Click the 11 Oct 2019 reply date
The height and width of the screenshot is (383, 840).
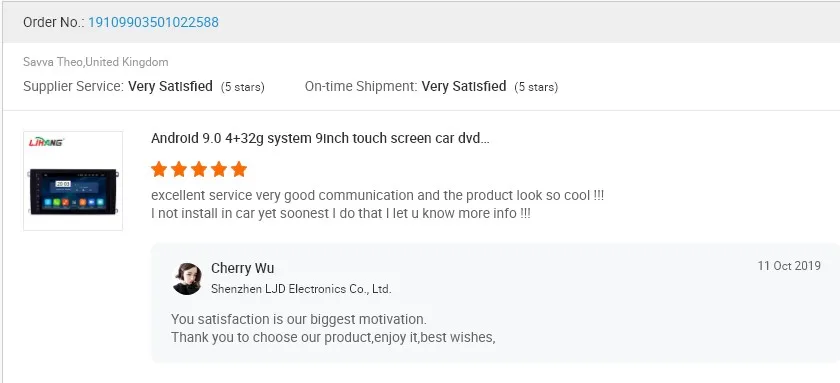[x=789, y=266]
